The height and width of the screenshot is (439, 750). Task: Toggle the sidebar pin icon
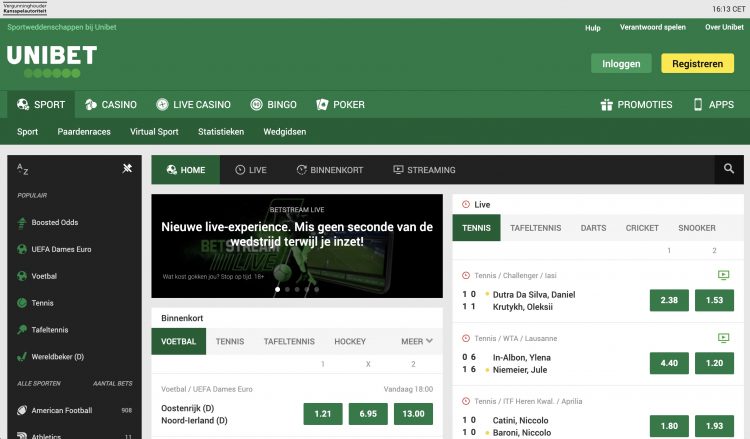click(127, 168)
